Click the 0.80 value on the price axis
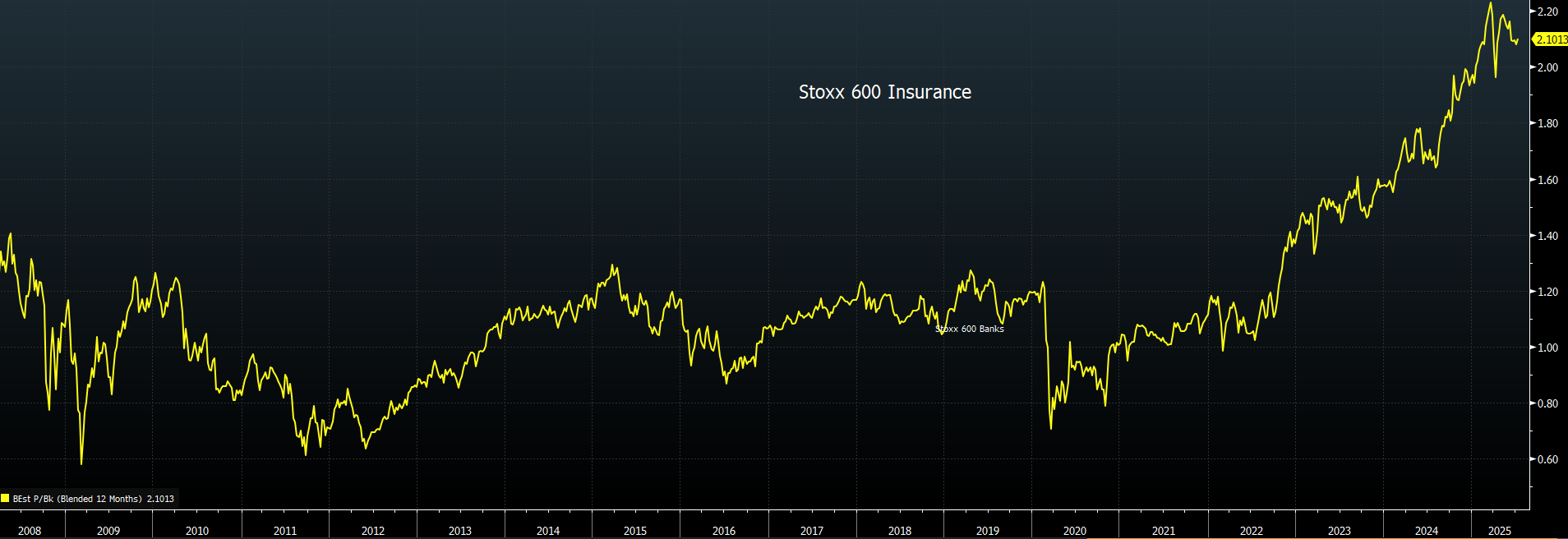This screenshot has height=539, width=1568. click(x=1547, y=403)
